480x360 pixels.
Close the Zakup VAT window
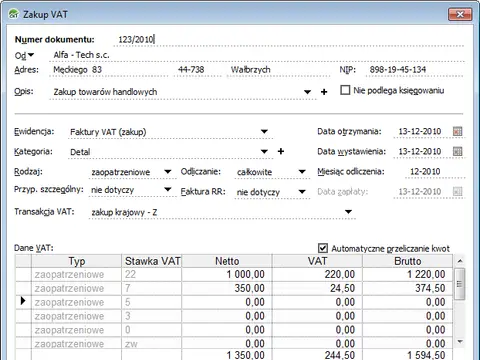(460, 14)
